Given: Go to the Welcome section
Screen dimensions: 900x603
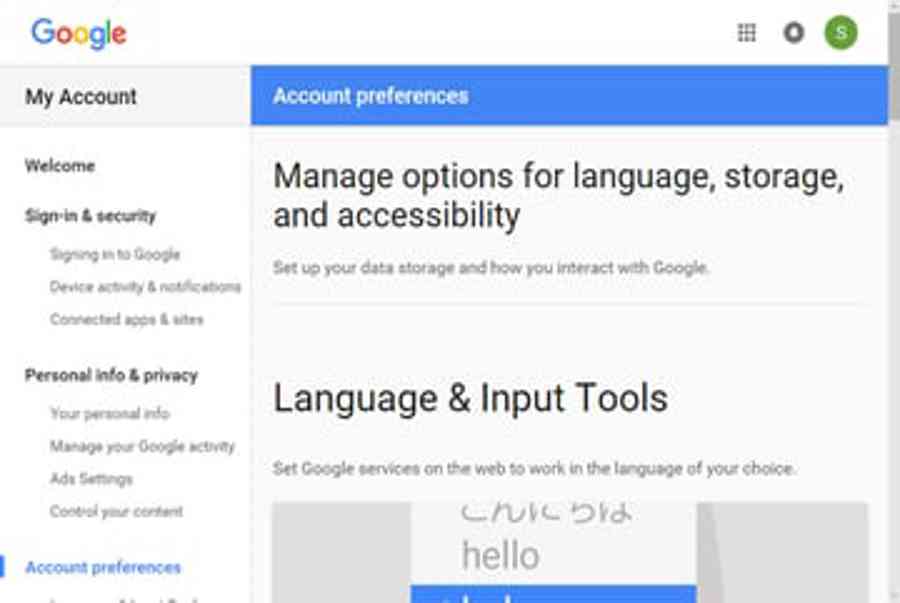Looking at the screenshot, I should [60, 166].
